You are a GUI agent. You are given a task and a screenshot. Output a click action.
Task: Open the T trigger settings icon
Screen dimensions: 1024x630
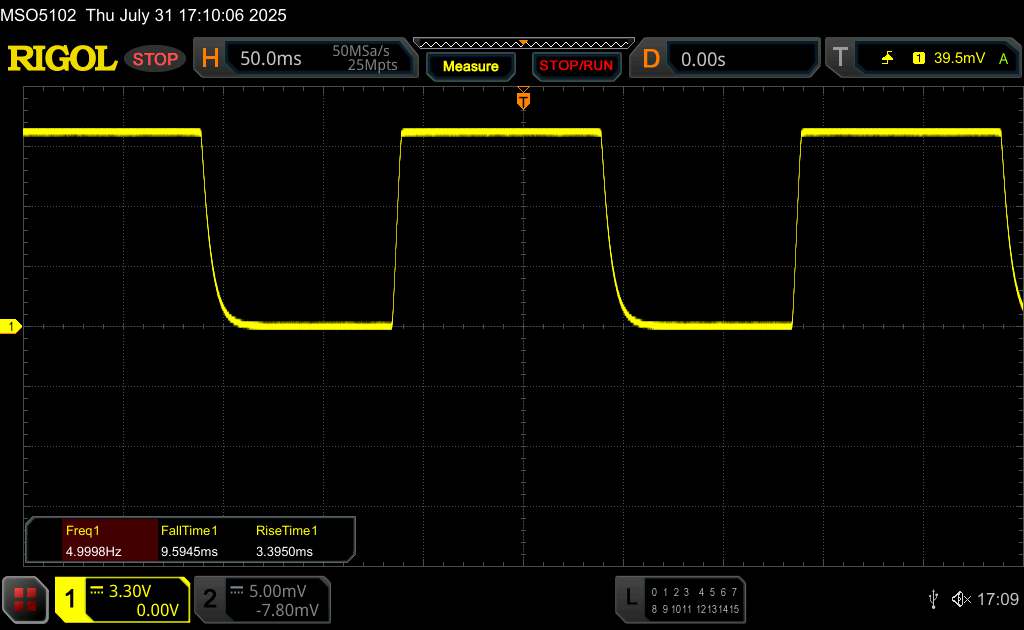coord(839,59)
